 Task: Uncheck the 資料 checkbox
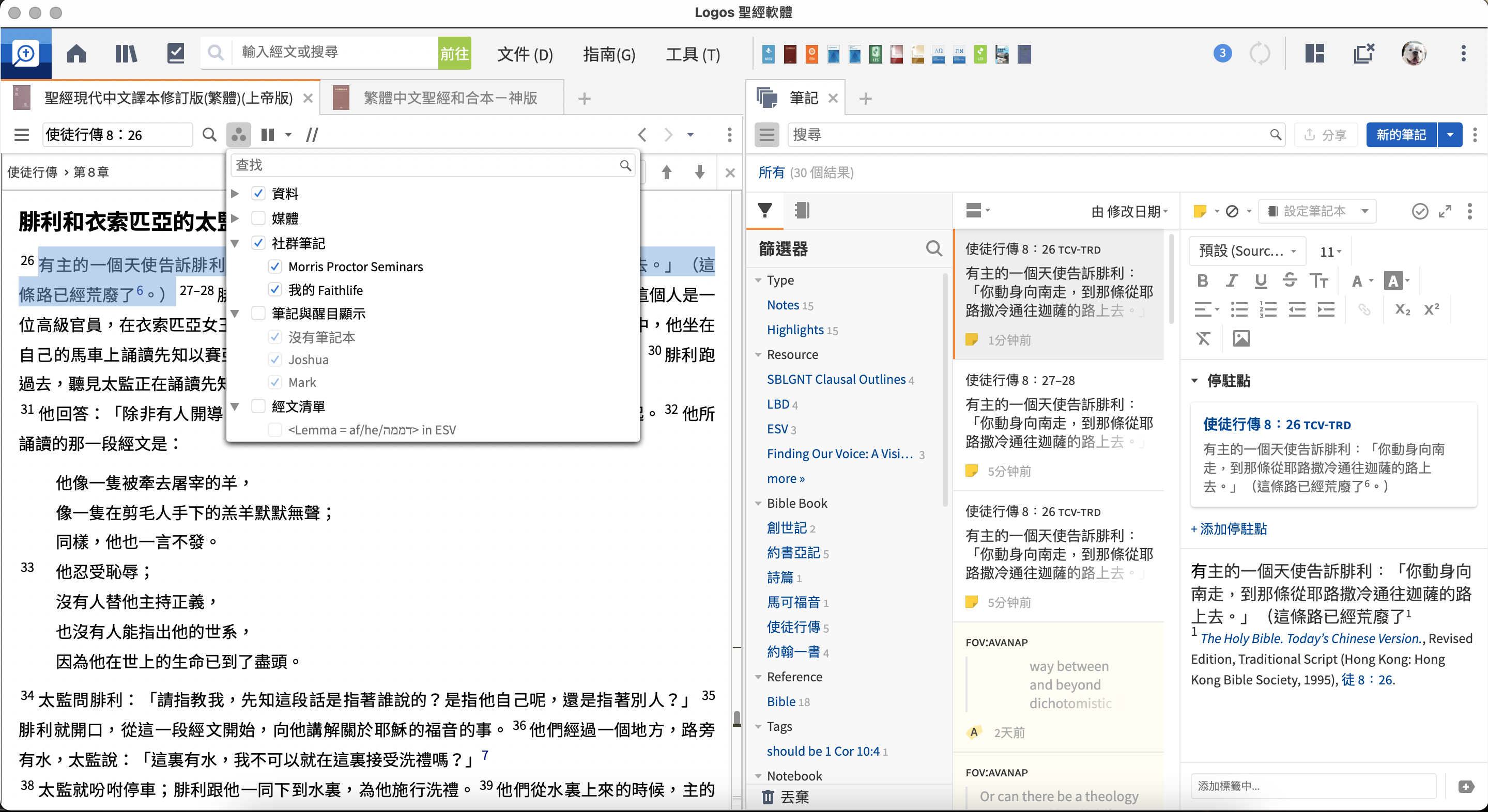[x=258, y=193]
